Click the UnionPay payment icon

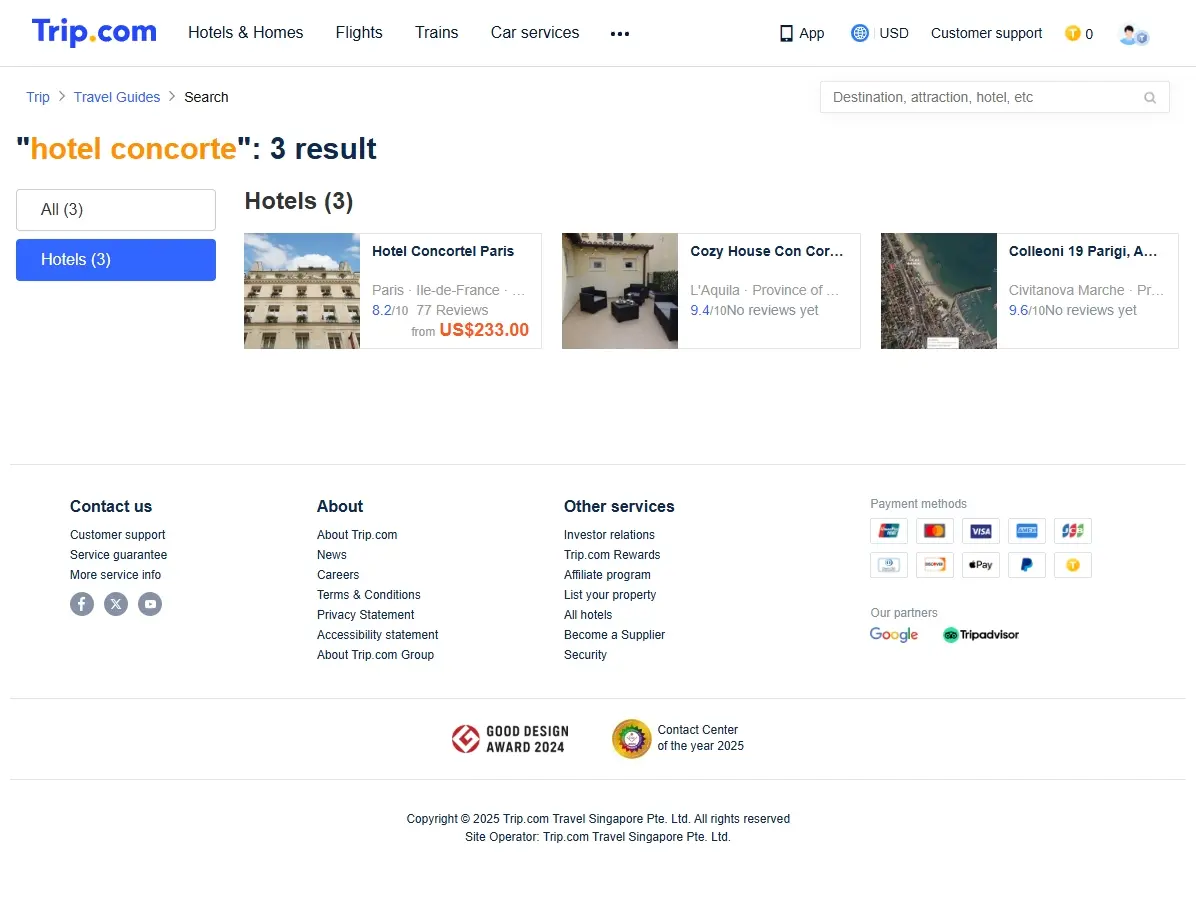point(889,531)
